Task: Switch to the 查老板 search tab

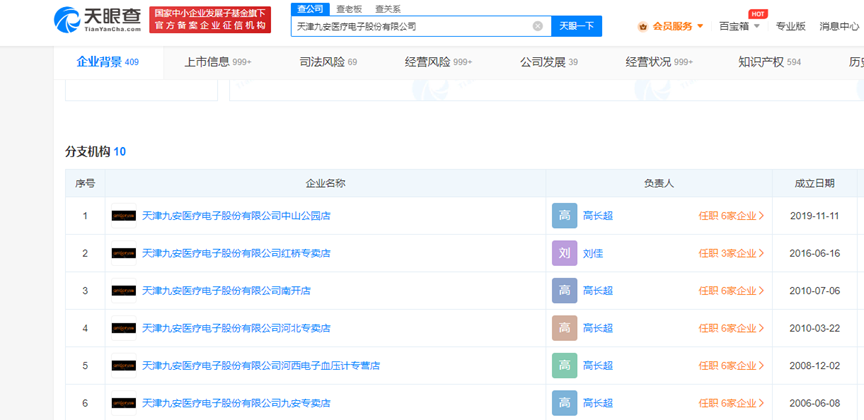Action: (x=349, y=8)
